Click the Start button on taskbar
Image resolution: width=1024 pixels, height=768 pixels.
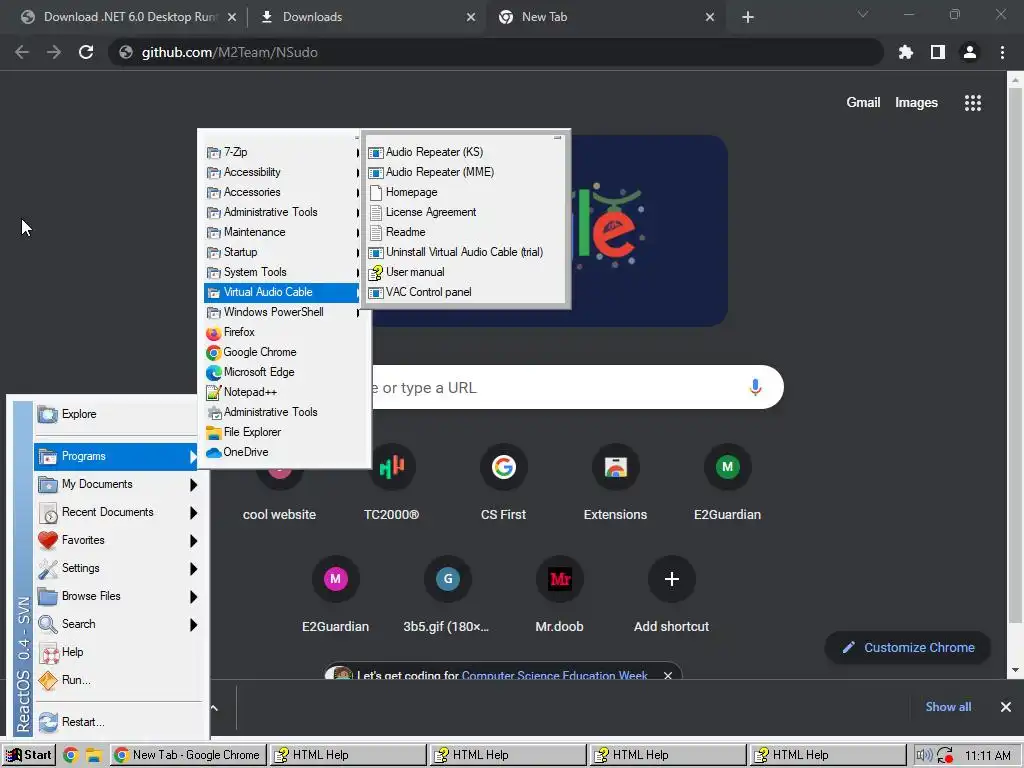[29, 755]
